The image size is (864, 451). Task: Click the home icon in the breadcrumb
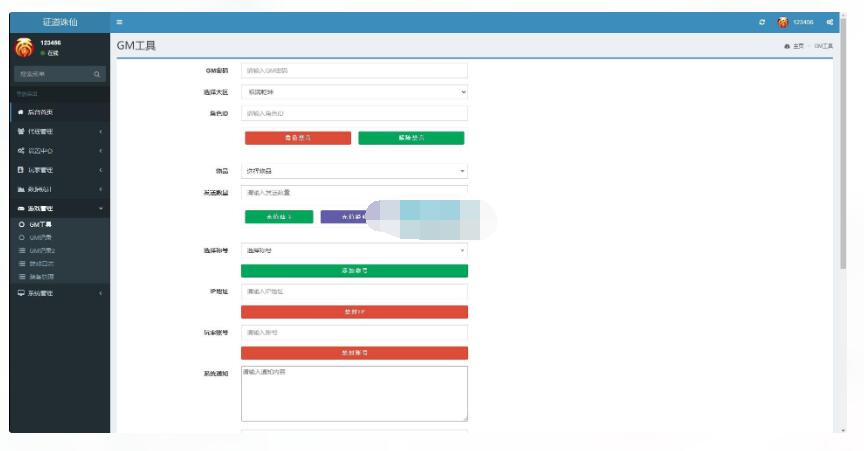pyautogui.click(x=787, y=47)
